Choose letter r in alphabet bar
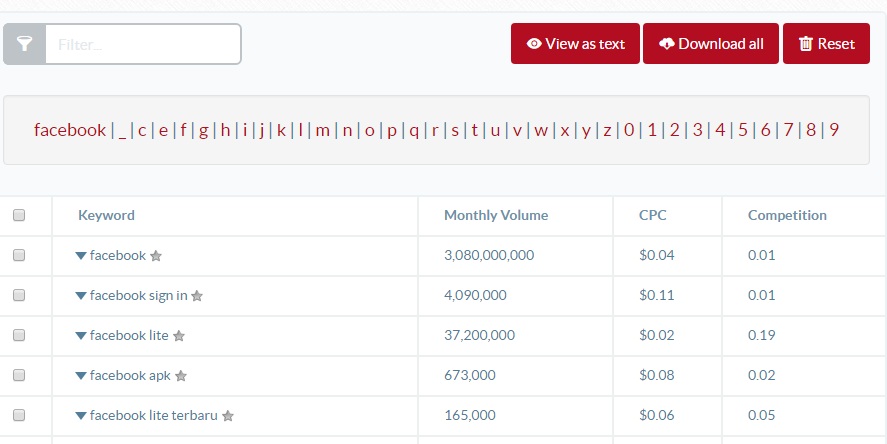 tap(435, 130)
